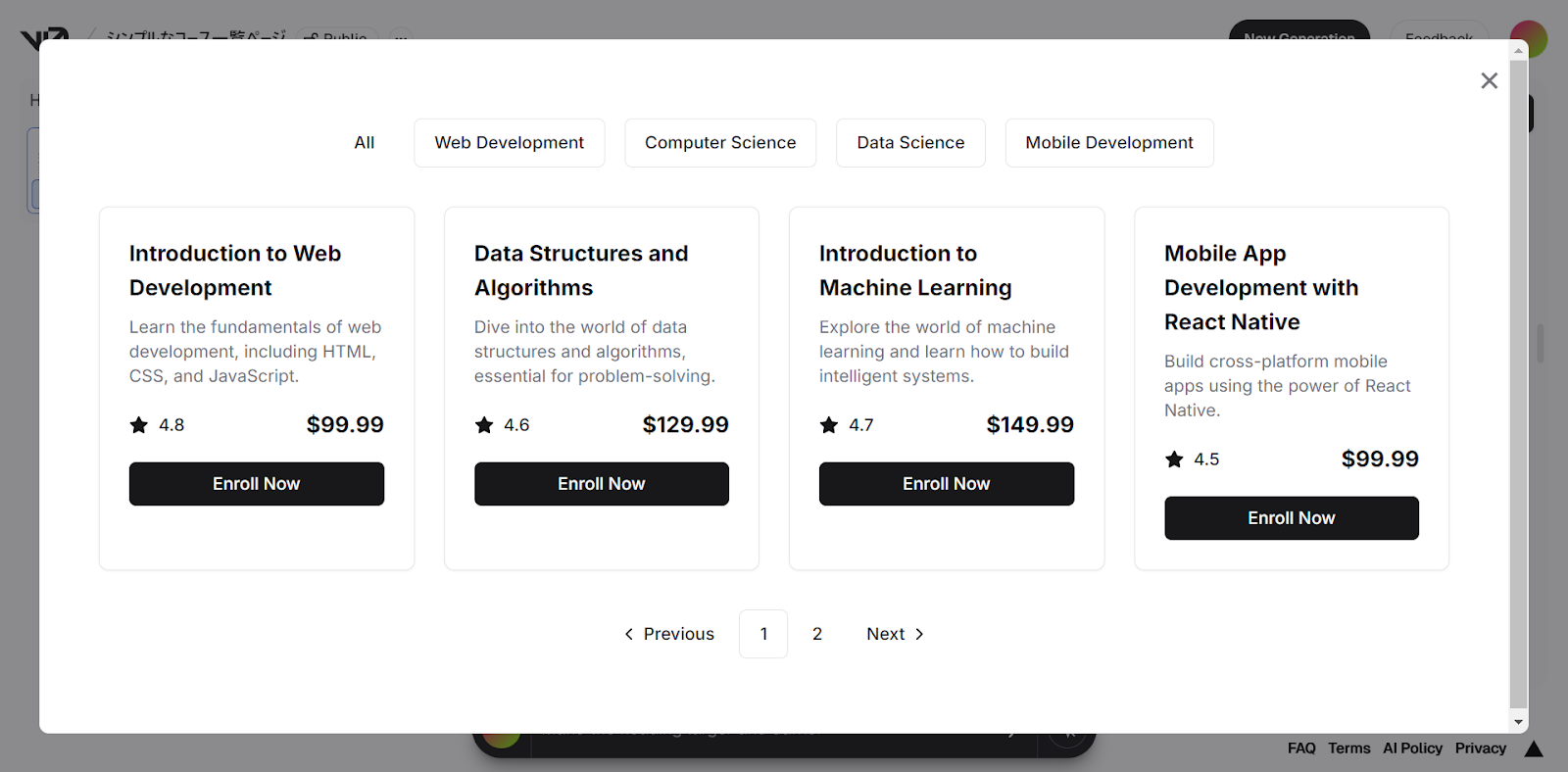Click the star icon beside the 4.7 rating

click(x=829, y=425)
